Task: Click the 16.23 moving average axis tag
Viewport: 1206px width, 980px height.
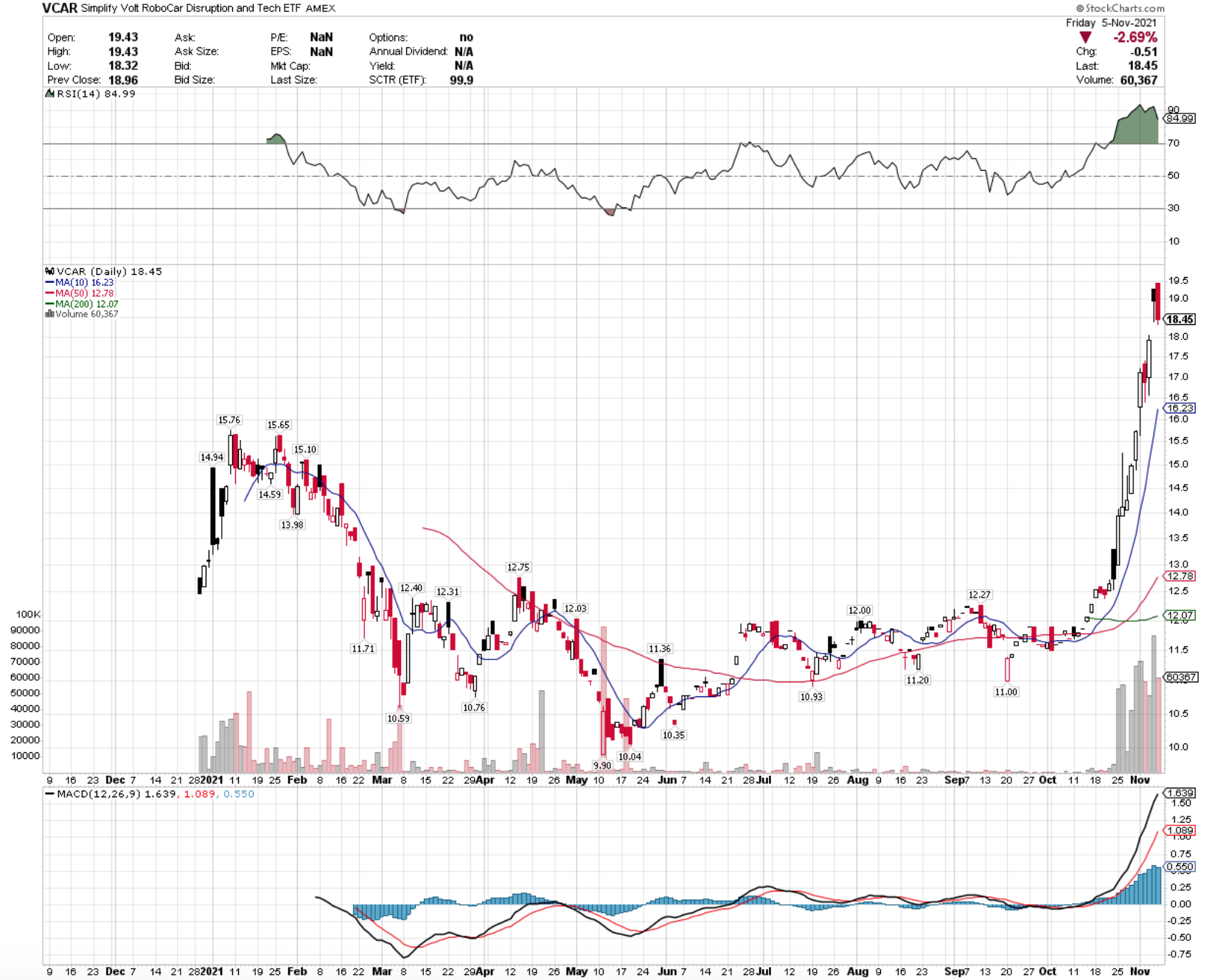Action: [1180, 408]
